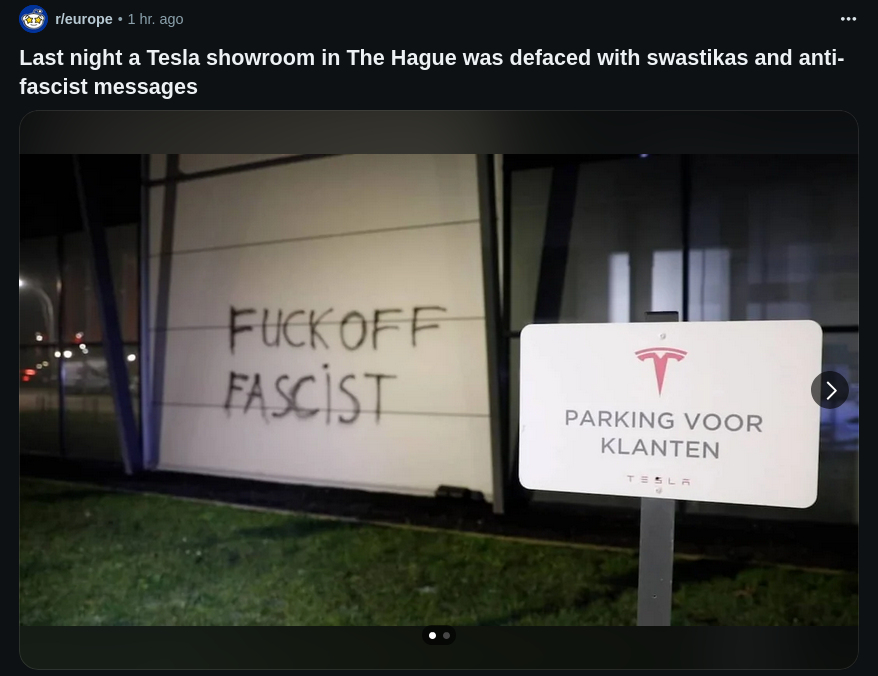Click the small TESLA wordmark on sign
Viewport: 878px width, 676px height.
[658, 480]
